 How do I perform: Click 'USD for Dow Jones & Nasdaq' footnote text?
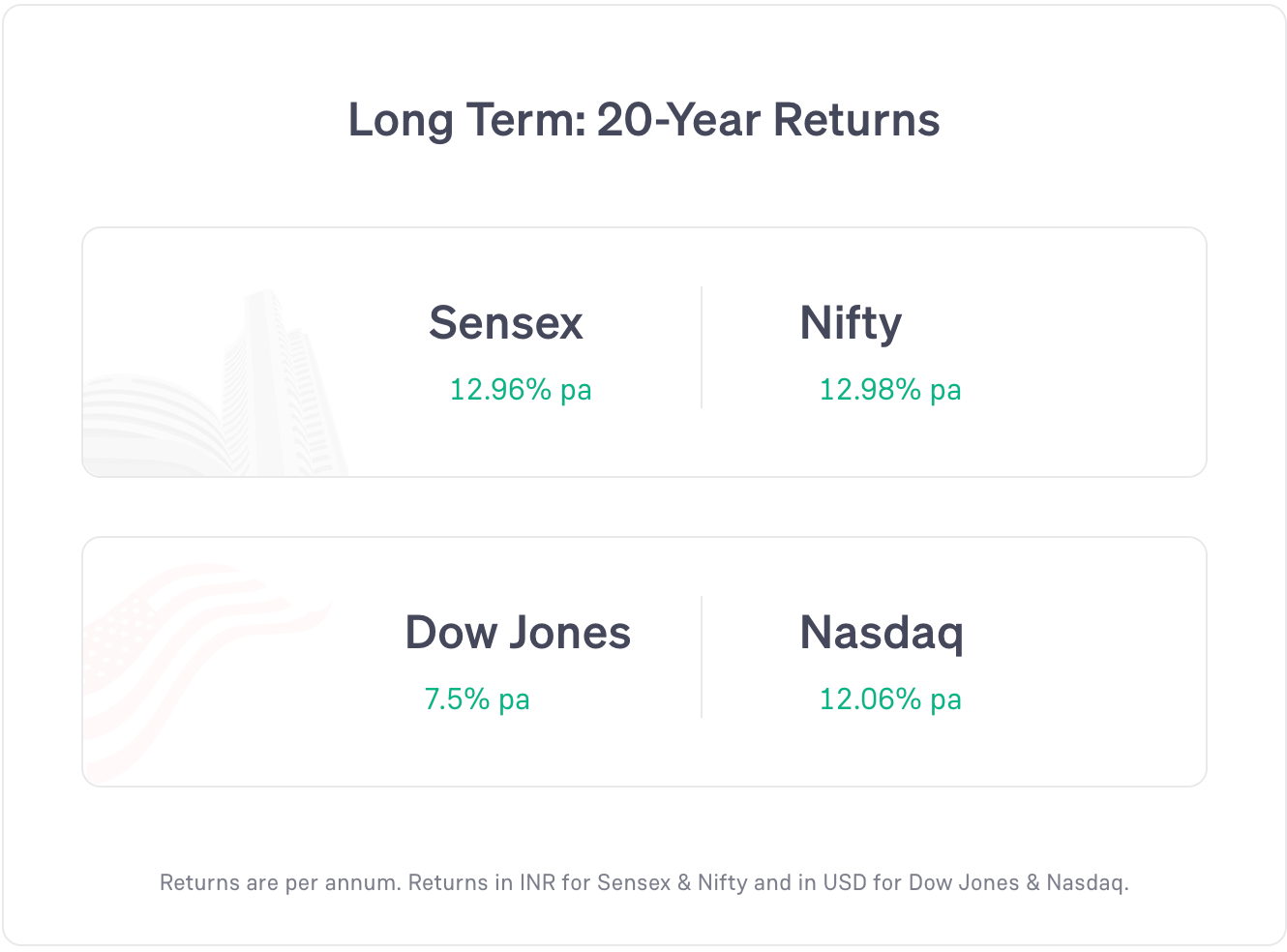pos(975,882)
